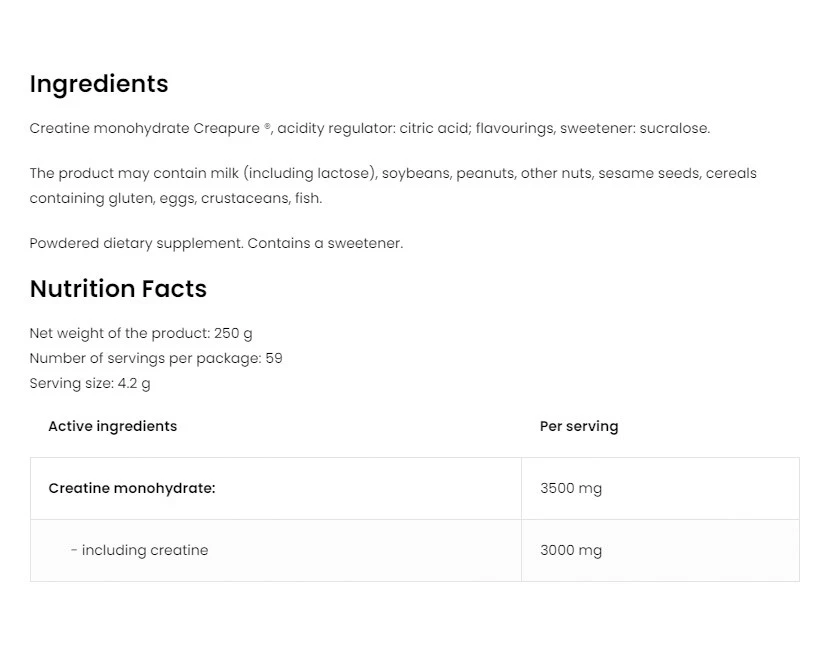Click the allergen warning paragraph
This screenshot has height=664, width=828.
[x=392, y=185]
